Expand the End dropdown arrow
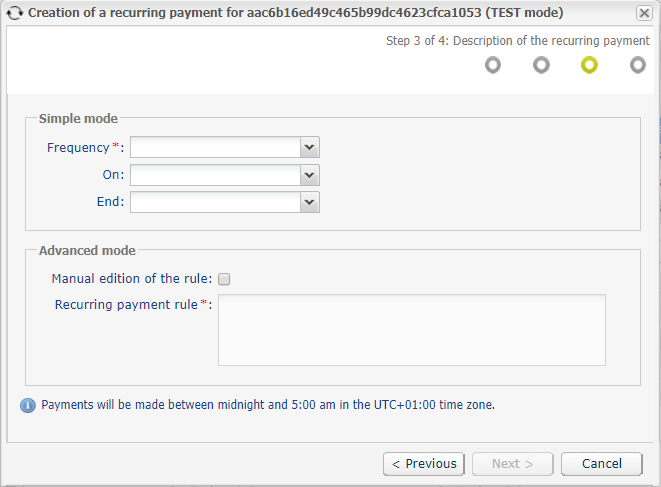The width and height of the screenshot is (661, 487). 310,202
